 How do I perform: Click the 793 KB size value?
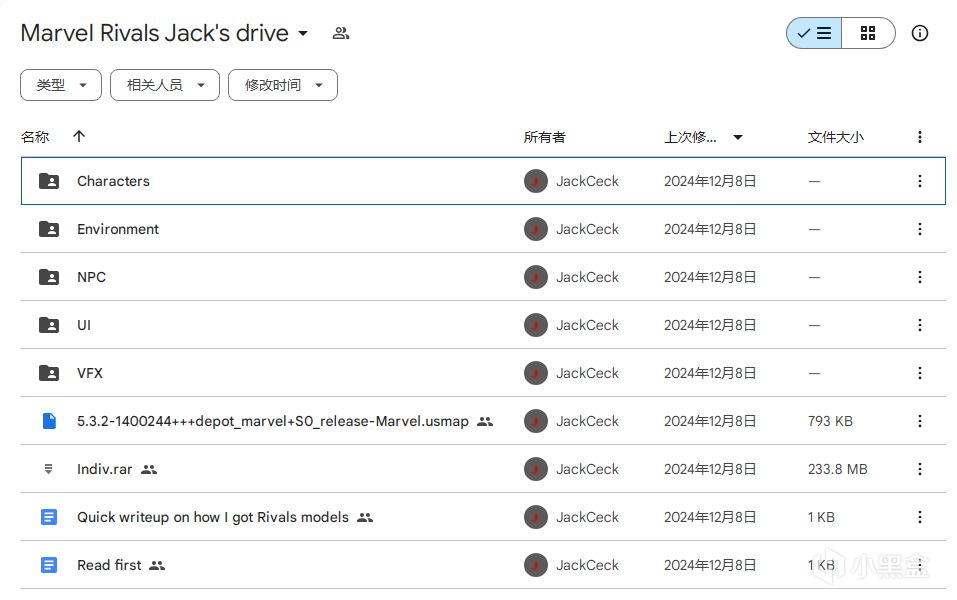(830, 421)
